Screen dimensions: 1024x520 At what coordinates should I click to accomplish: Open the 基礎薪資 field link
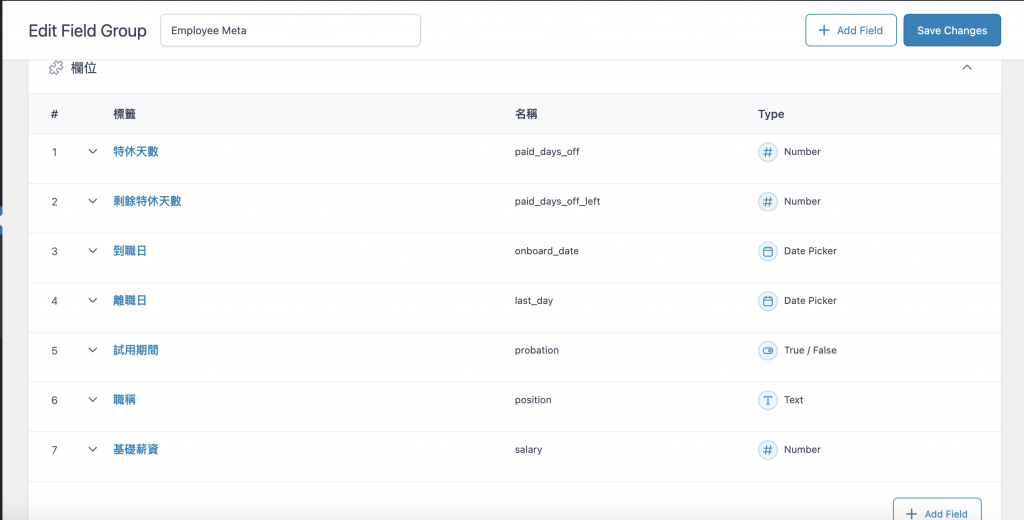pyautogui.click(x=136, y=449)
